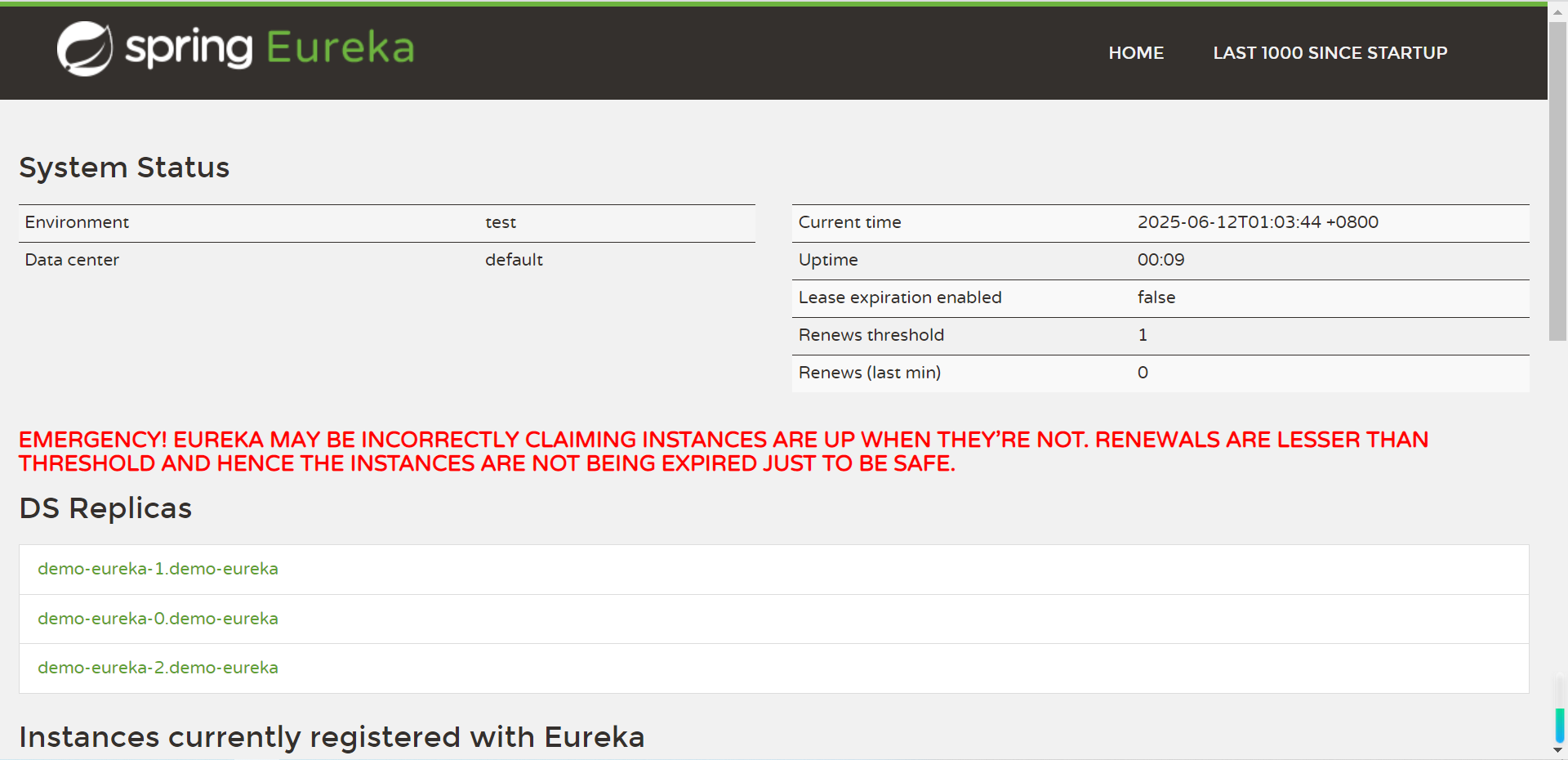Click the cyan marker beside the scrollbar
The width and height of the screenshot is (1568, 760).
(1559, 725)
